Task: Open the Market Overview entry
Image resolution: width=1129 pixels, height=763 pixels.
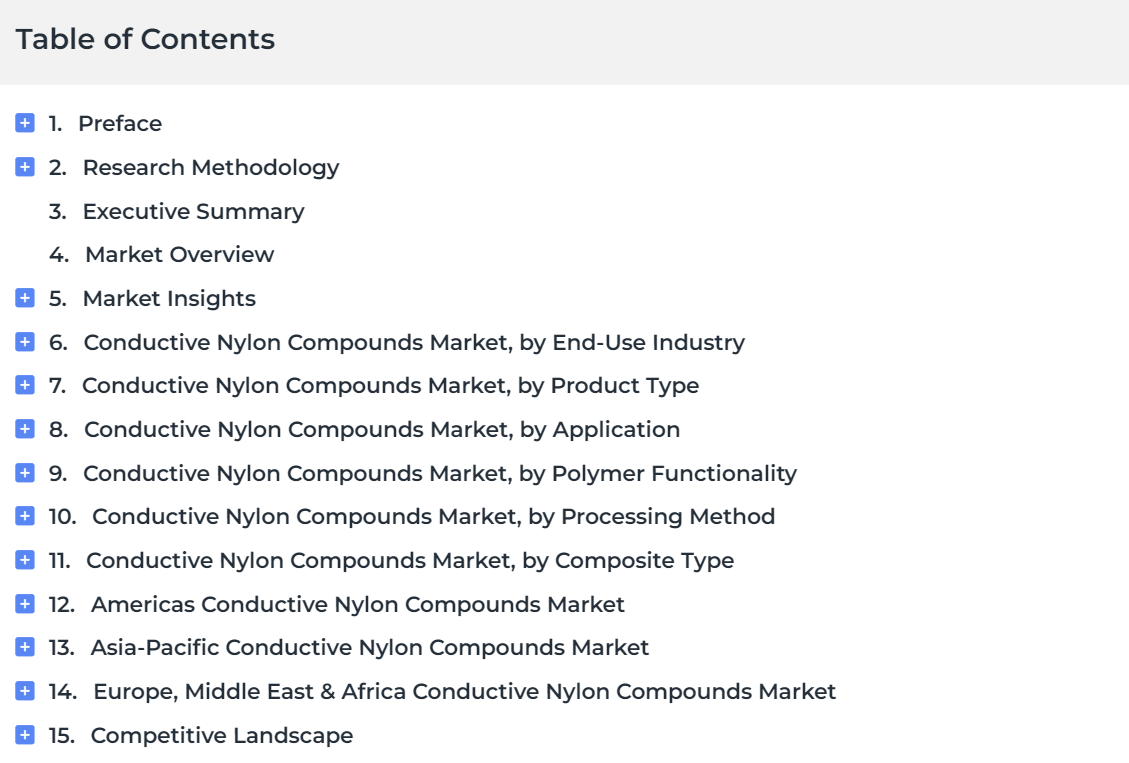Action: [x=179, y=254]
